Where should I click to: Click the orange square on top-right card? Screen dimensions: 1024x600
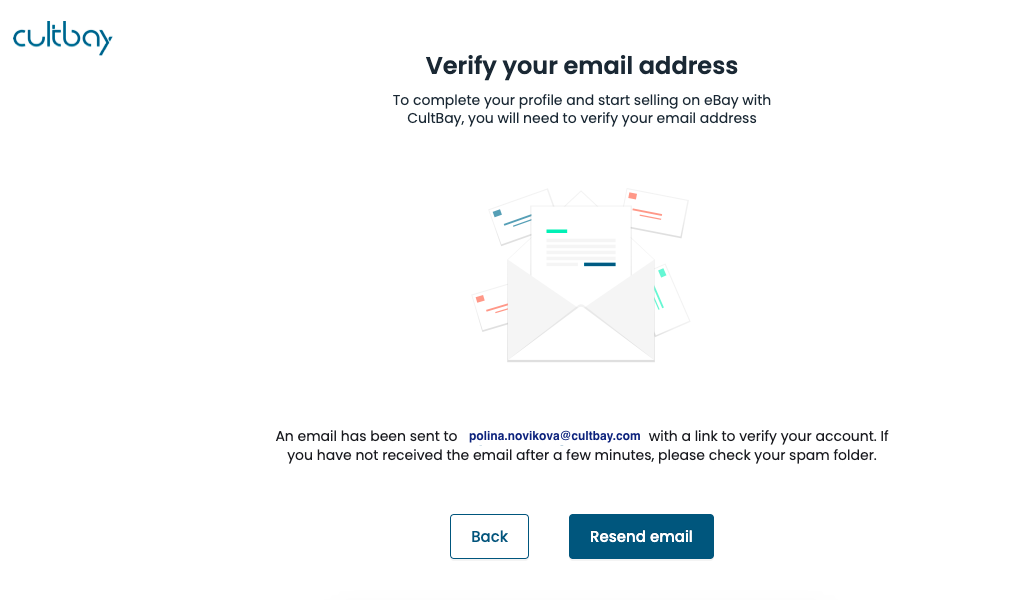click(633, 196)
